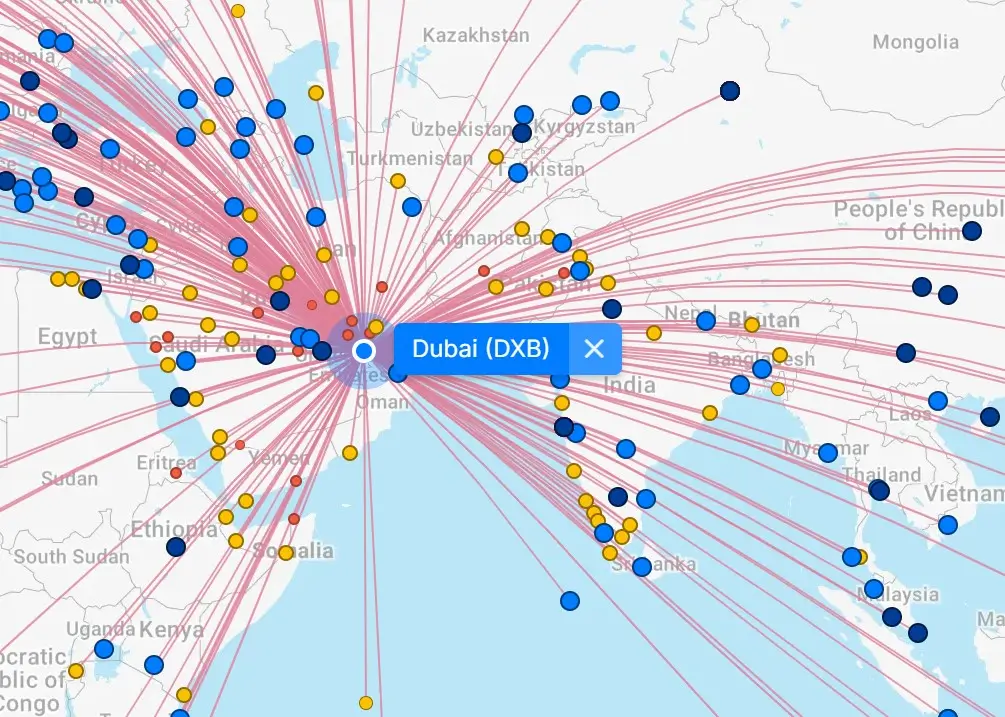The height and width of the screenshot is (717, 1005).
Task: Select the yellow marker above Kazakhstan at top edge
Action: pos(238,11)
